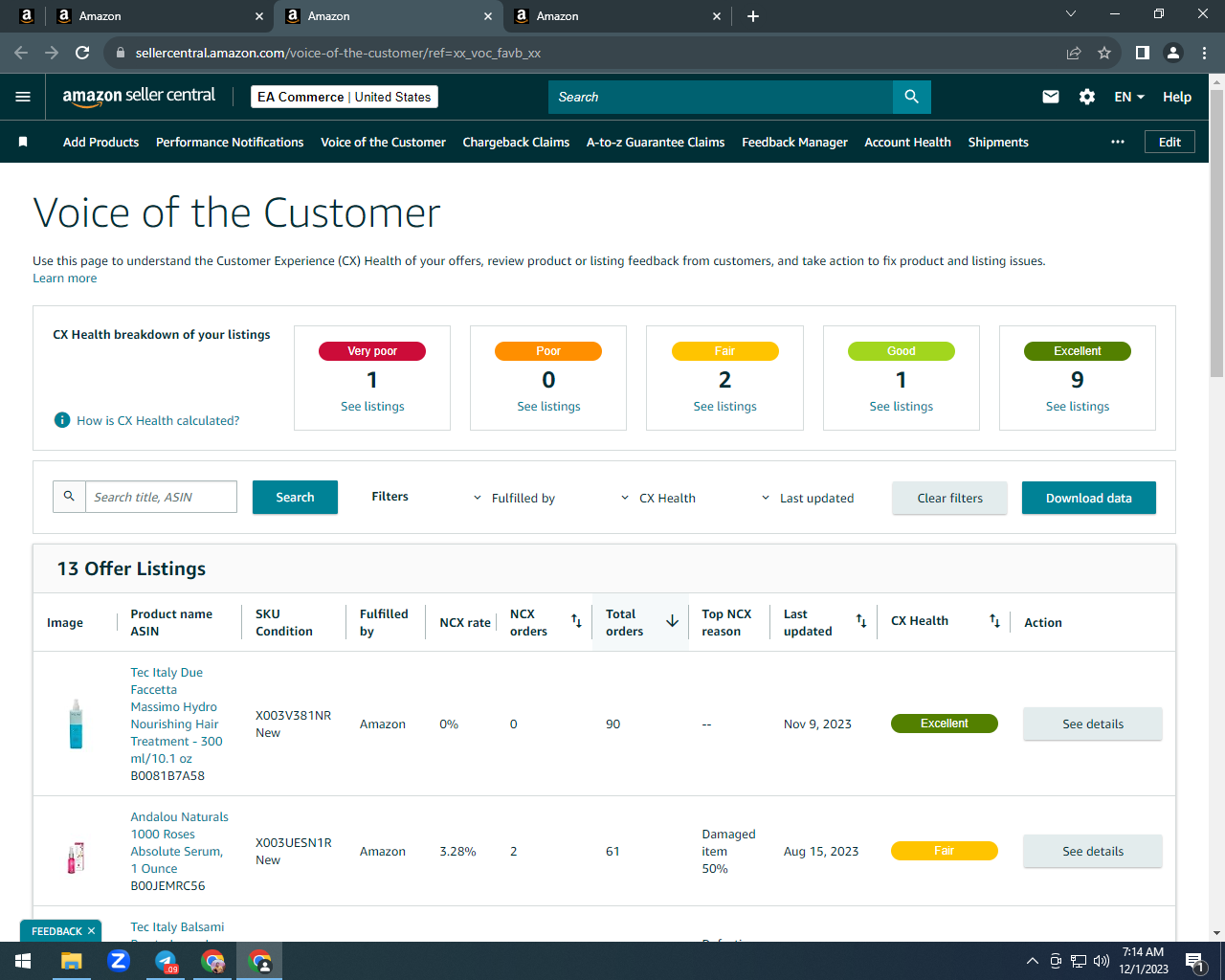Open the Chrome tab search chevron
Image resolution: width=1225 pixels, height=980 pixels.
[x=1071, y=14]
